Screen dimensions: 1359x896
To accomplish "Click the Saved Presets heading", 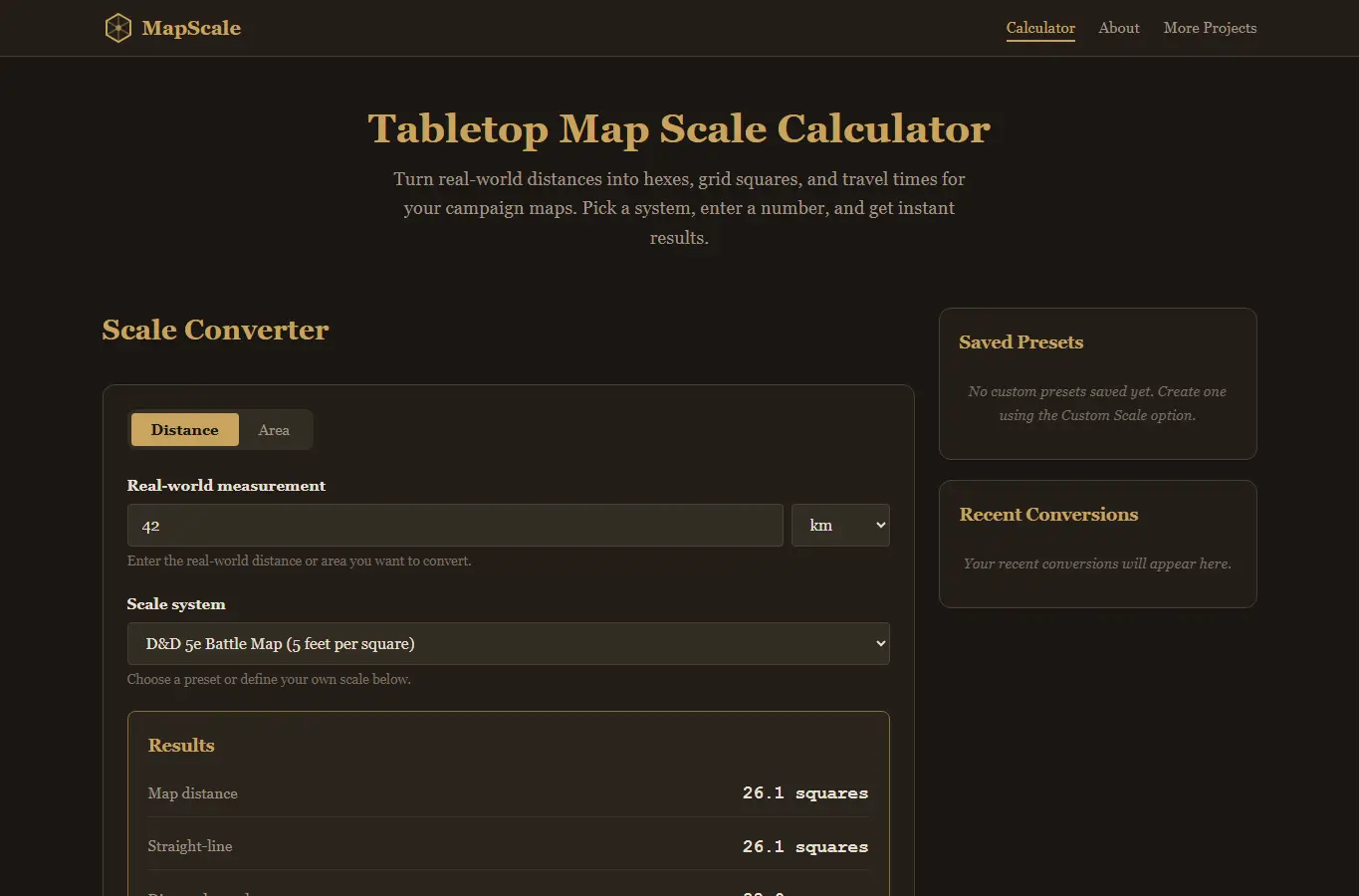I will tap(1021, 342).
